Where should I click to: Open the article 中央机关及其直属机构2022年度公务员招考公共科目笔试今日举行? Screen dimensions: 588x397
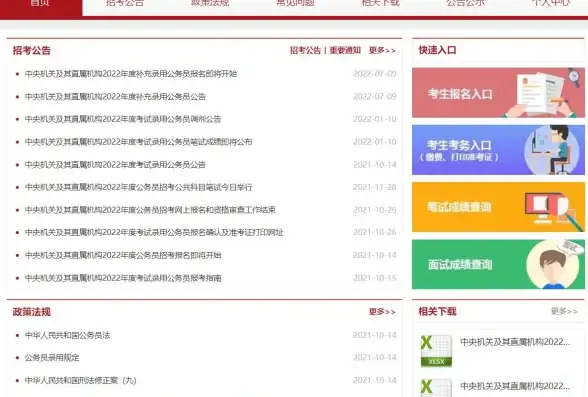point(138,187)
